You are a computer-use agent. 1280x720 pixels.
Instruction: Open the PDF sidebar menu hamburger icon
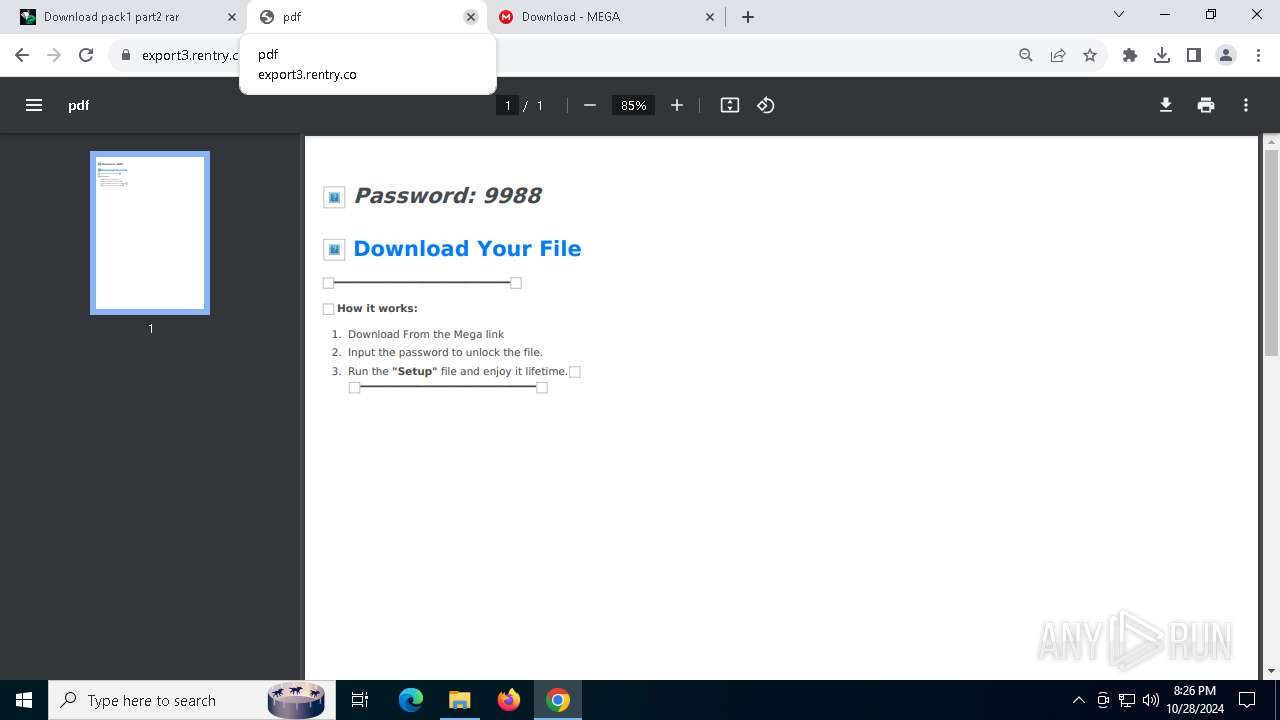point(34,105)
